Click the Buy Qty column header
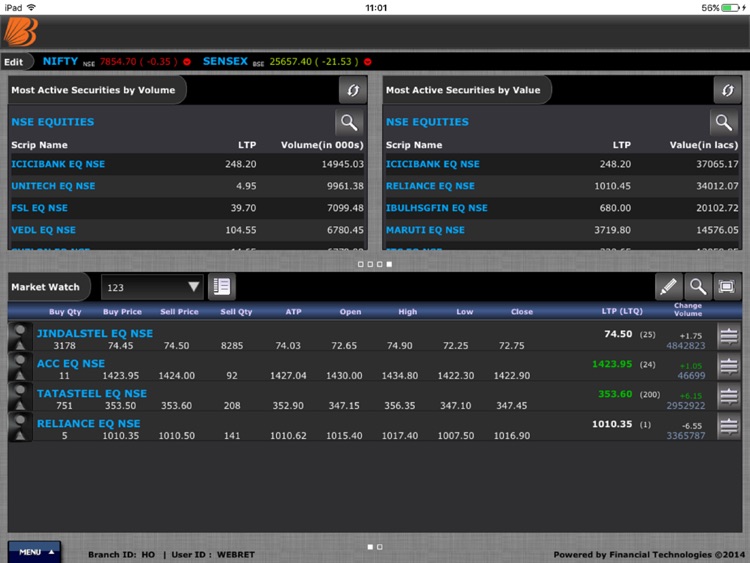The image size is (750, 563). pyautogui.click(x=65, y=312)
